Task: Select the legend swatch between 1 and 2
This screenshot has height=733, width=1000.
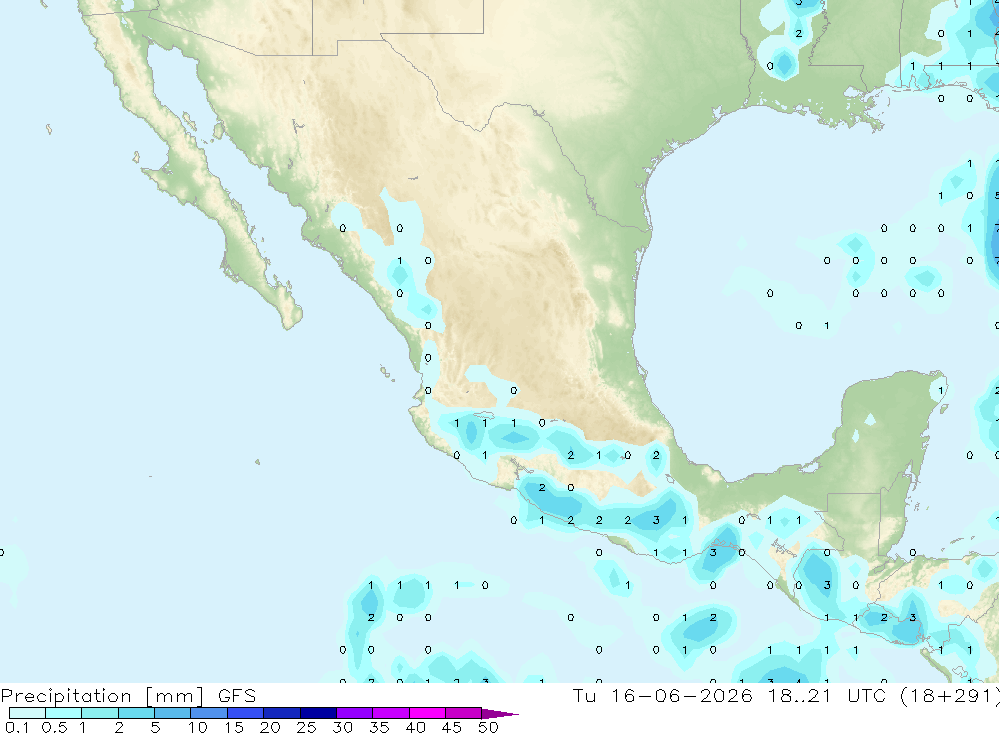Action: (x=100, y=713)
